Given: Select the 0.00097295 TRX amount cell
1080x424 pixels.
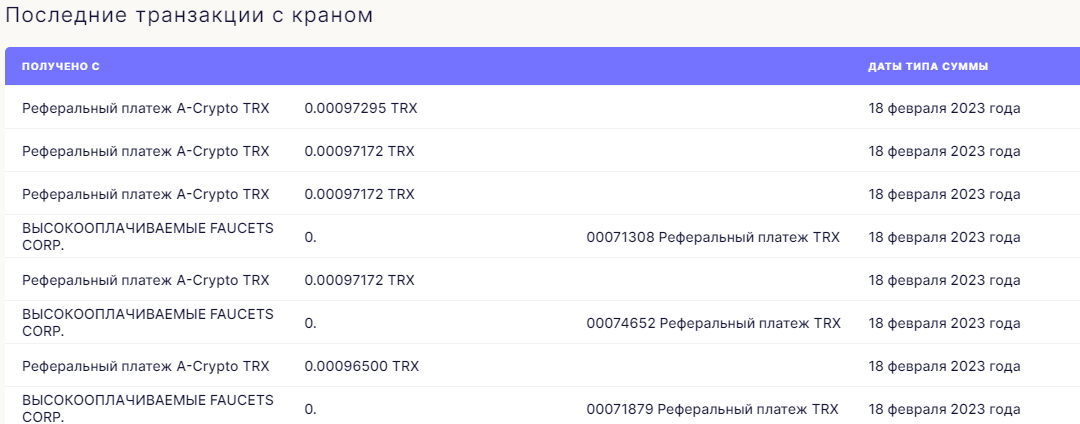Looking at the screenshot, I should (361, 108).
